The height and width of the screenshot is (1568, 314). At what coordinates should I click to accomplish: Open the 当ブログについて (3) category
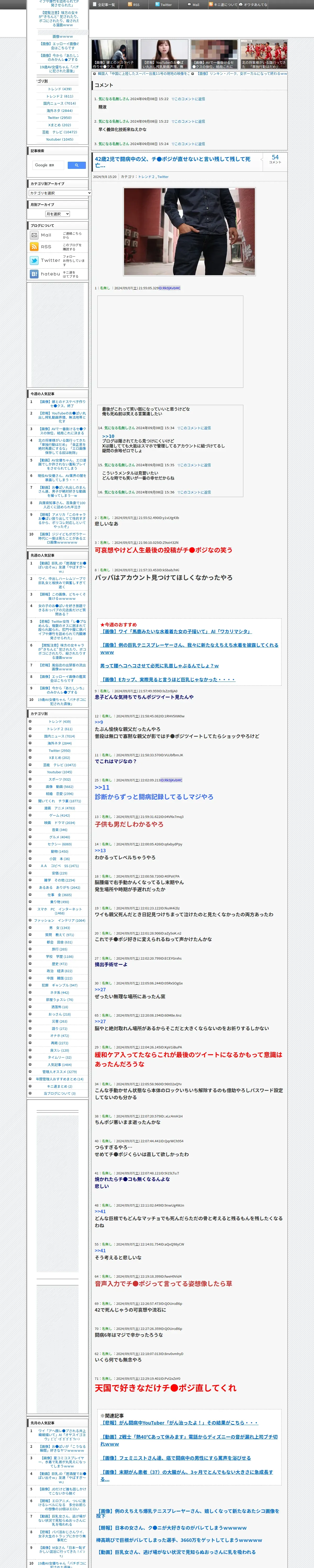(x=59, y=1094)
